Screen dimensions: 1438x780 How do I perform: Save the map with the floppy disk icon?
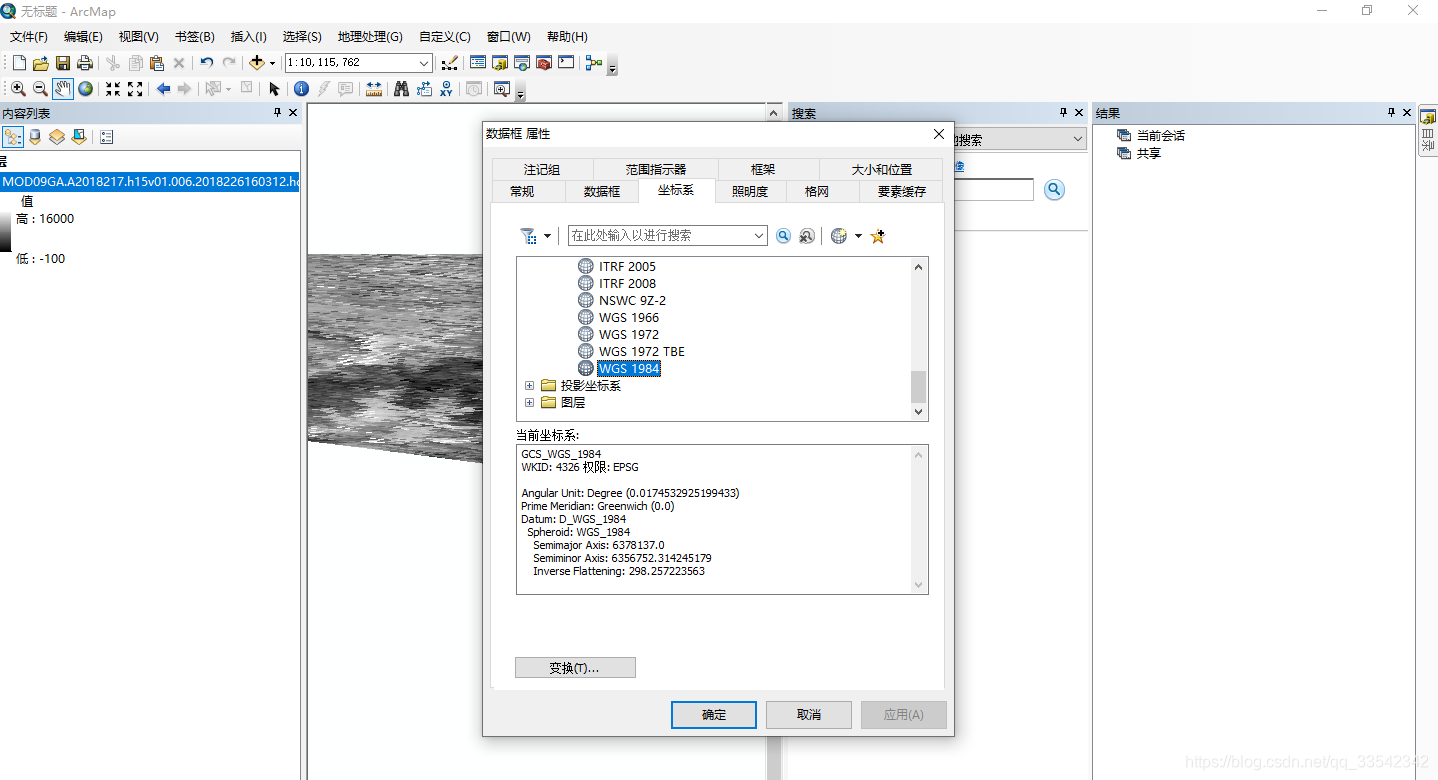click(63, 63)
